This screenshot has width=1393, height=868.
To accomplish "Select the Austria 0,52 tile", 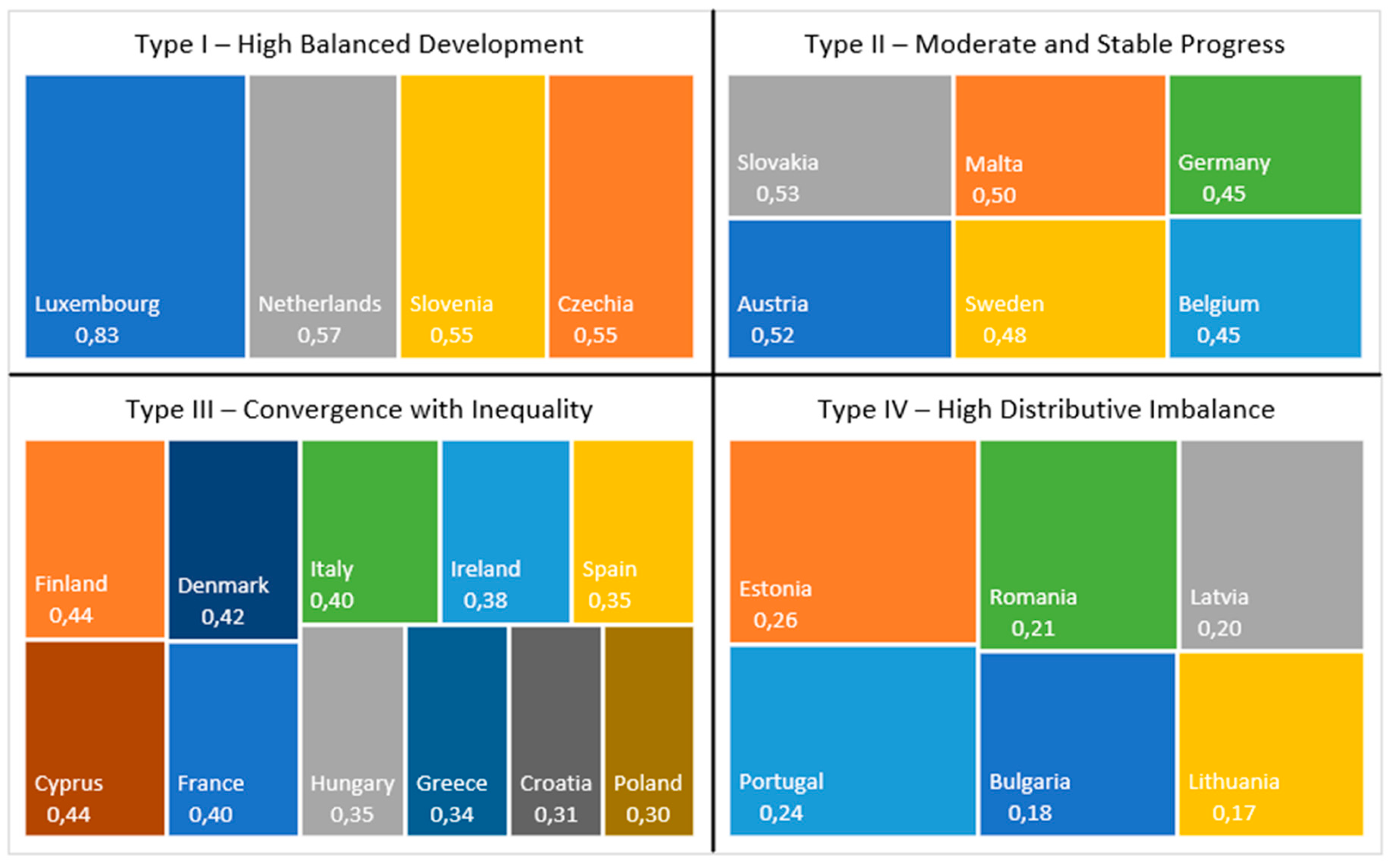I will coord(839,288).
